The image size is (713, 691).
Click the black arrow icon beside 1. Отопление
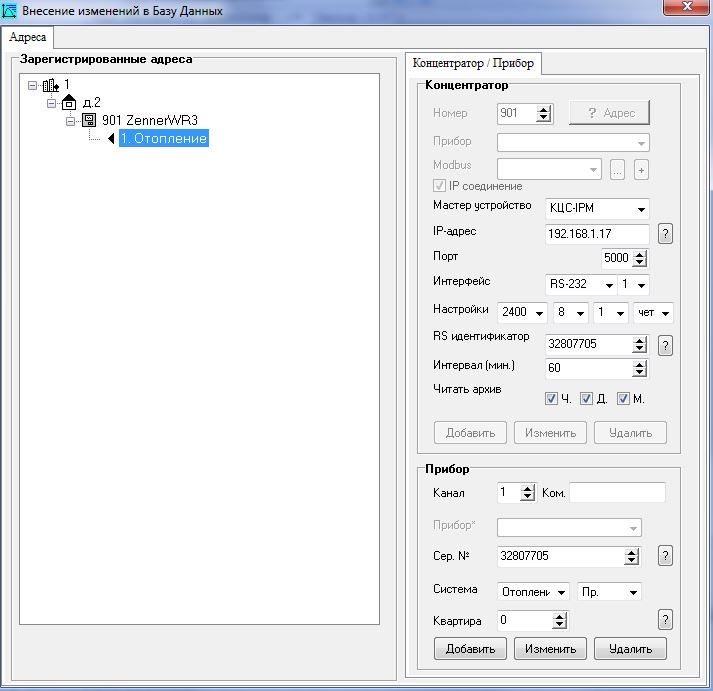(111, 139)
